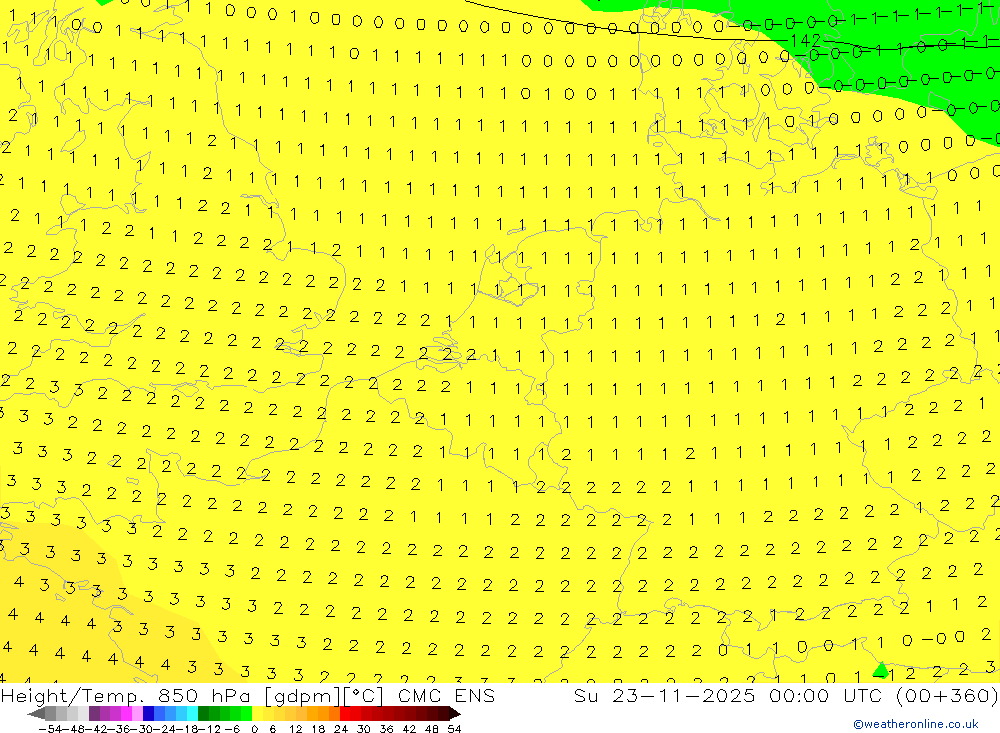Click the '142' contour line label
Image resolution: width=1000 pixels, height=733 pixels.
click(x=805, y=41)
